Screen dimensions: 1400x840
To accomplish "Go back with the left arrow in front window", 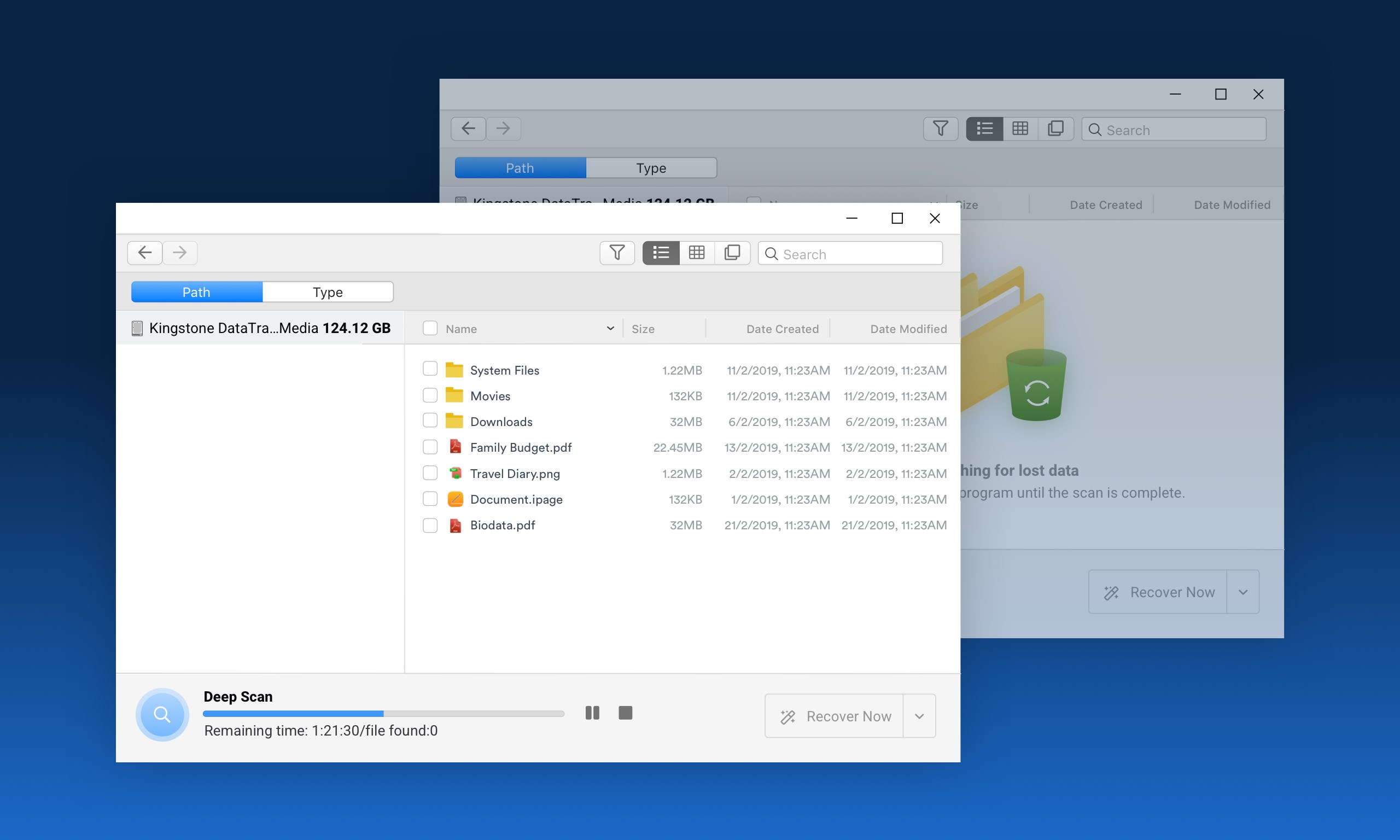I will click(145, 253).
